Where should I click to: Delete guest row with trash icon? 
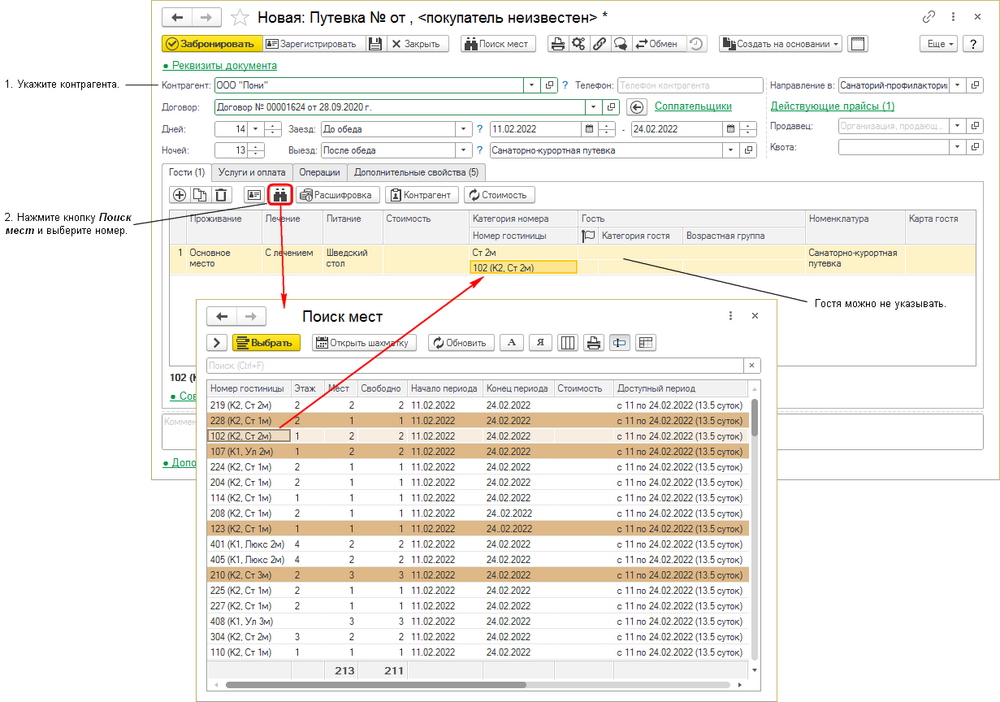point(221,195)
